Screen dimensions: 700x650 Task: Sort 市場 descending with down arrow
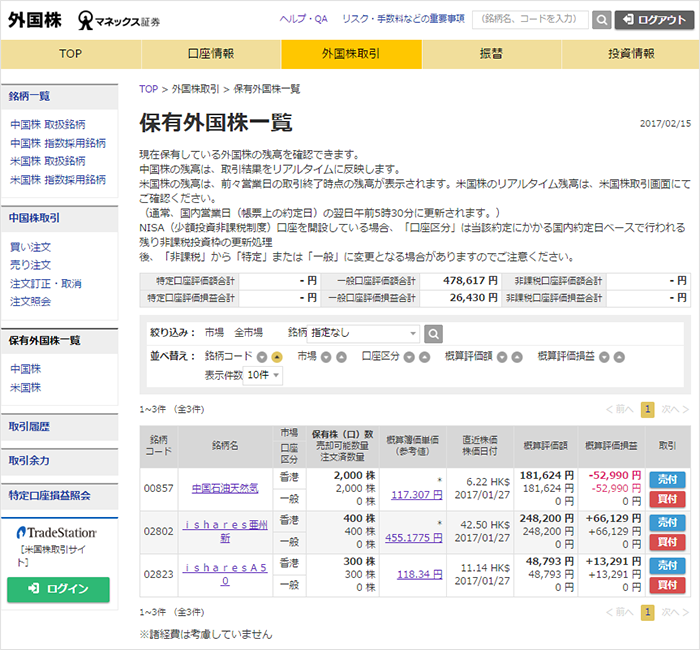pos(325,356)
